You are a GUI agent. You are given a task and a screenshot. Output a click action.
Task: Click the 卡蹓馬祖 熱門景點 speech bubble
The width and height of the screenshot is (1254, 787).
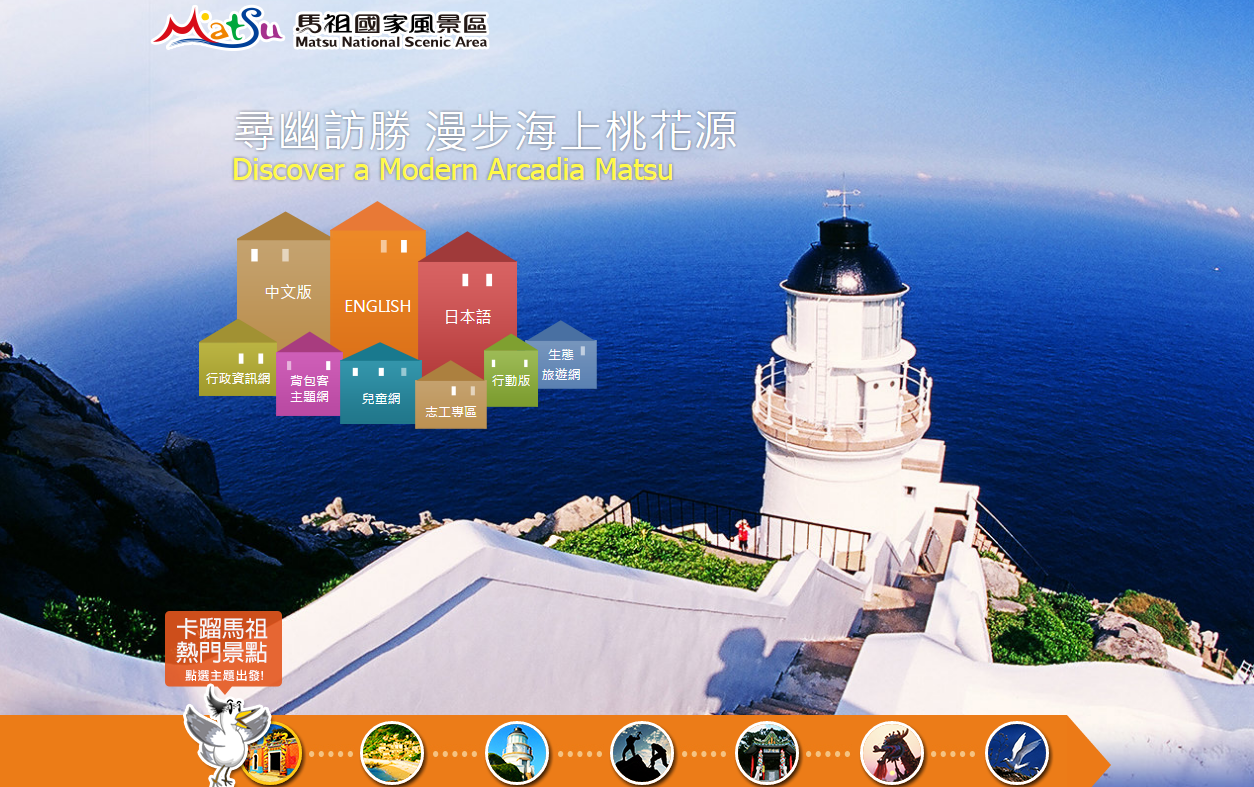223,648
